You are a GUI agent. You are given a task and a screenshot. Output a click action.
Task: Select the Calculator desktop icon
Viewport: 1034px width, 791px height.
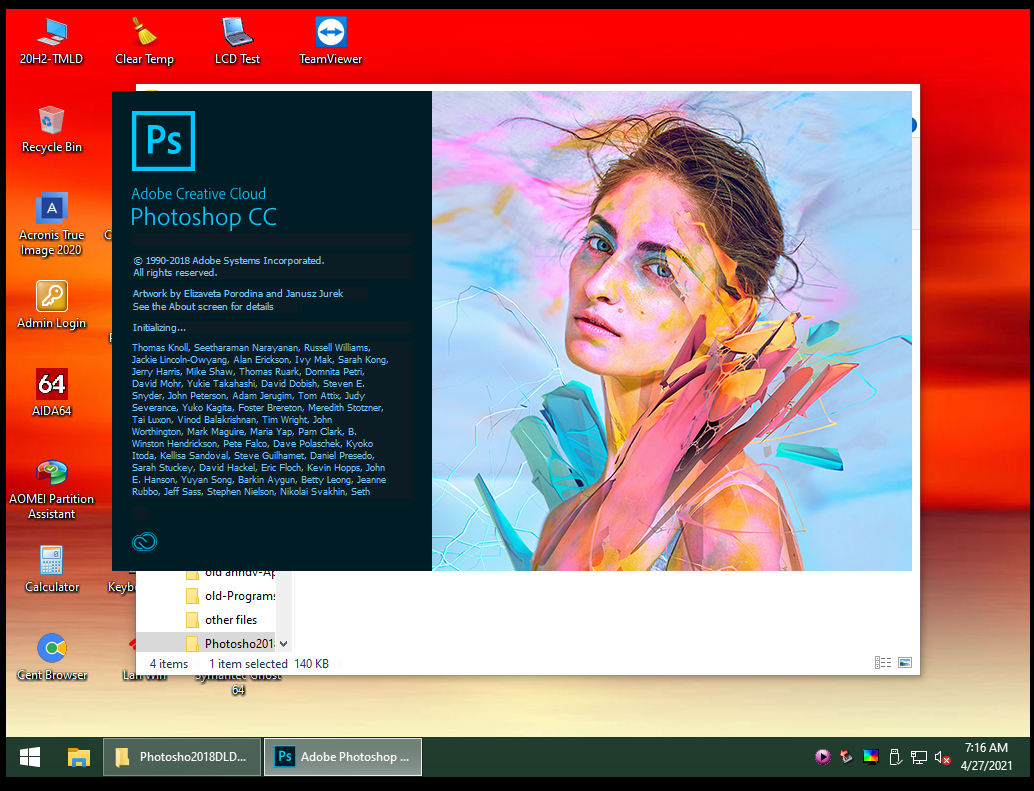tap(51, 570)
